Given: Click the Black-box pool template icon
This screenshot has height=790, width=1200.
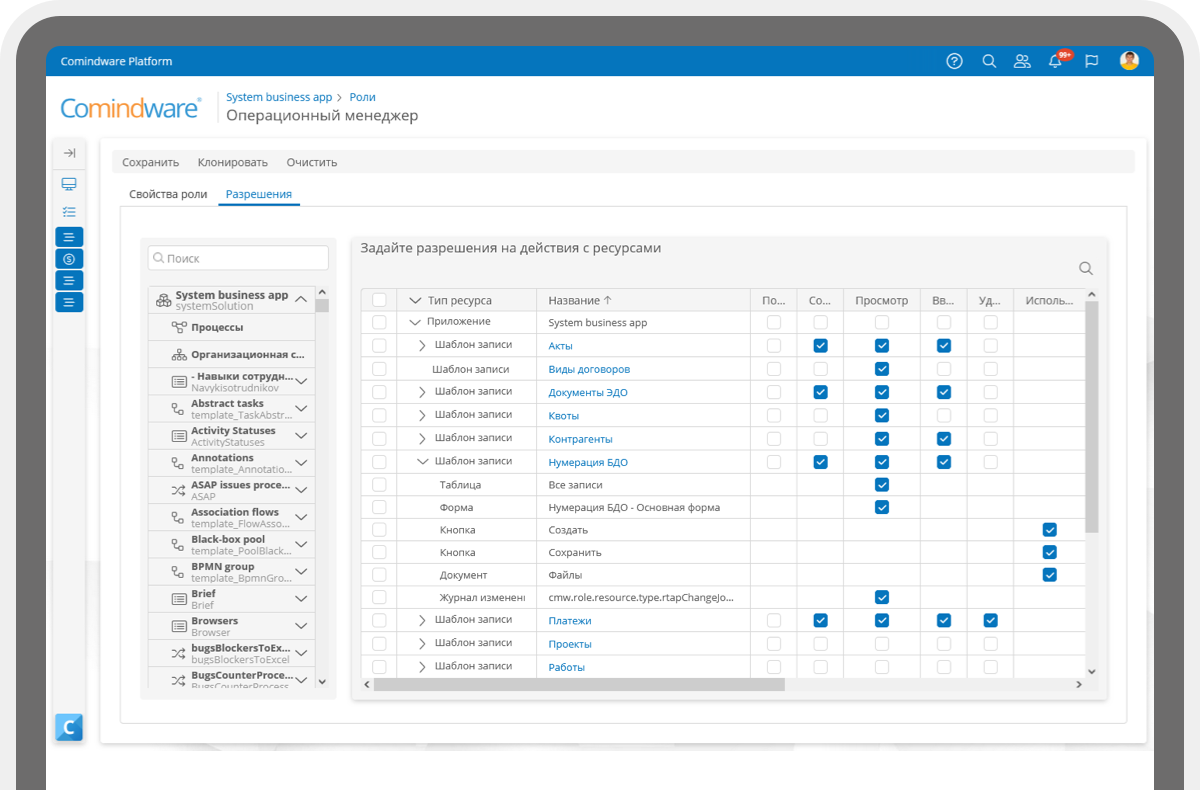Looking at the screenshot, I should pos(179,545).
